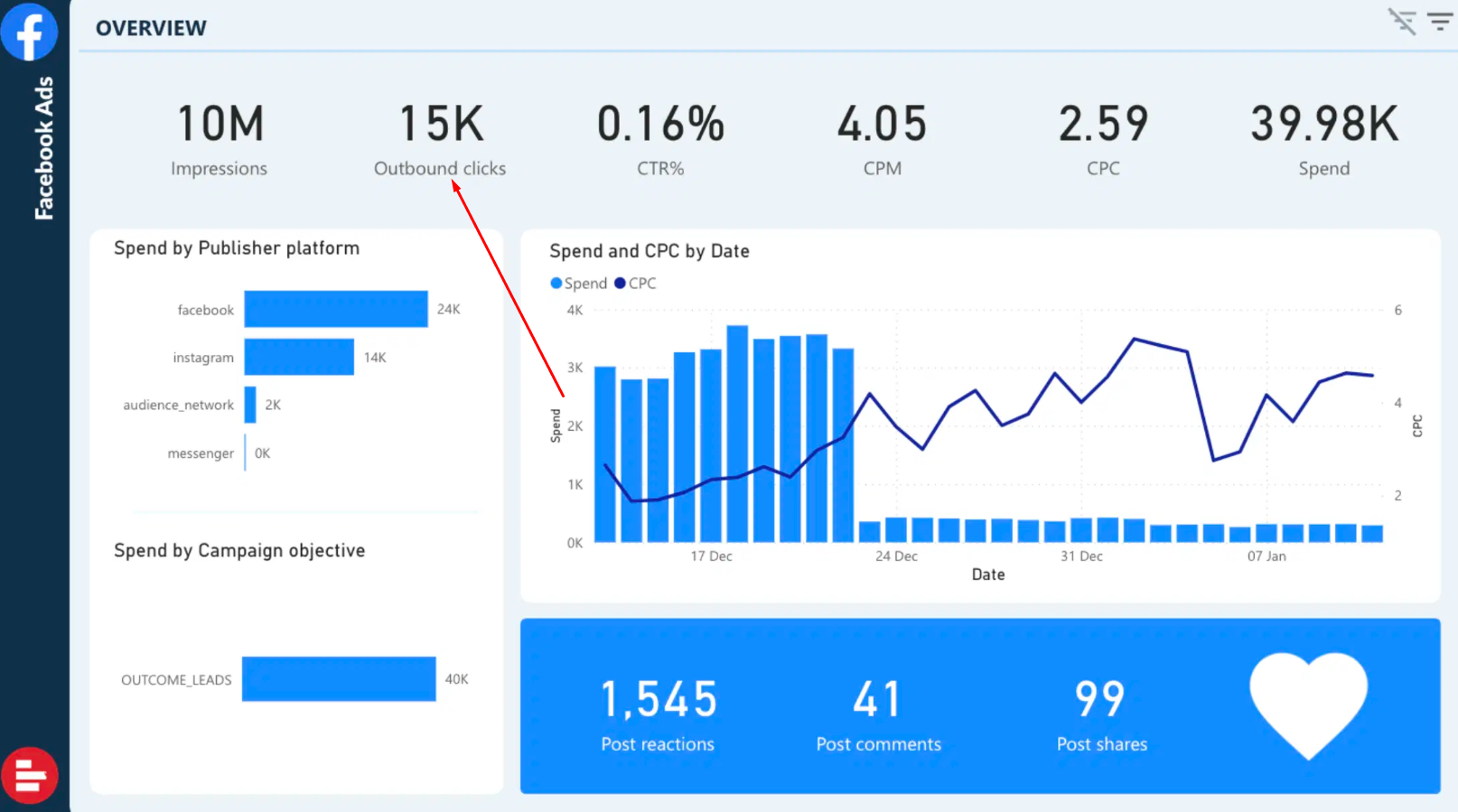Viewport: 1458px width, 812px height.
Task: Select the instagram spend bar
Action: pyautogui.click(x=299, y=357)
